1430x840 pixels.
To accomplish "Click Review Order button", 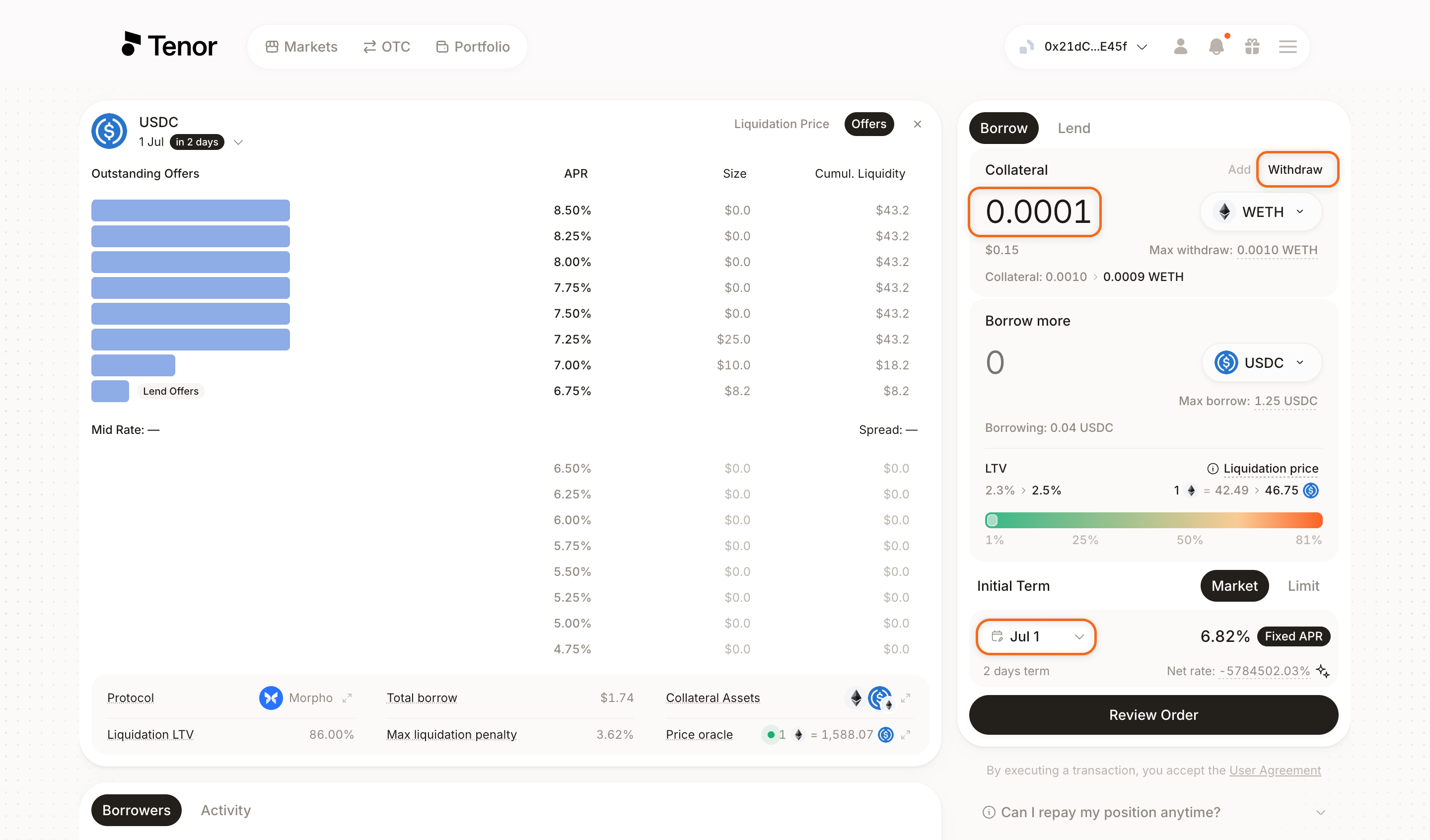I will [x=1153, y=714].
